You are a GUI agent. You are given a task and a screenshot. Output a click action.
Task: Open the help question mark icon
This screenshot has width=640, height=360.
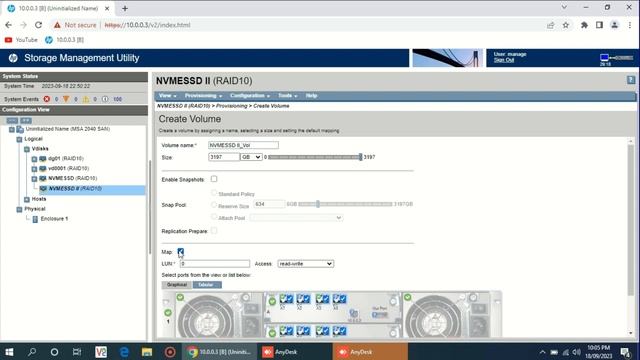pos(631,80)
